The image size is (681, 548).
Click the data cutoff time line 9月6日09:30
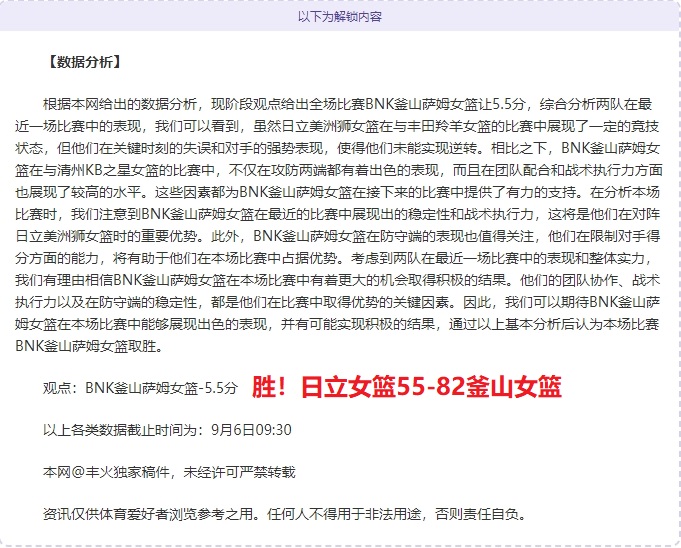point(167,430)
